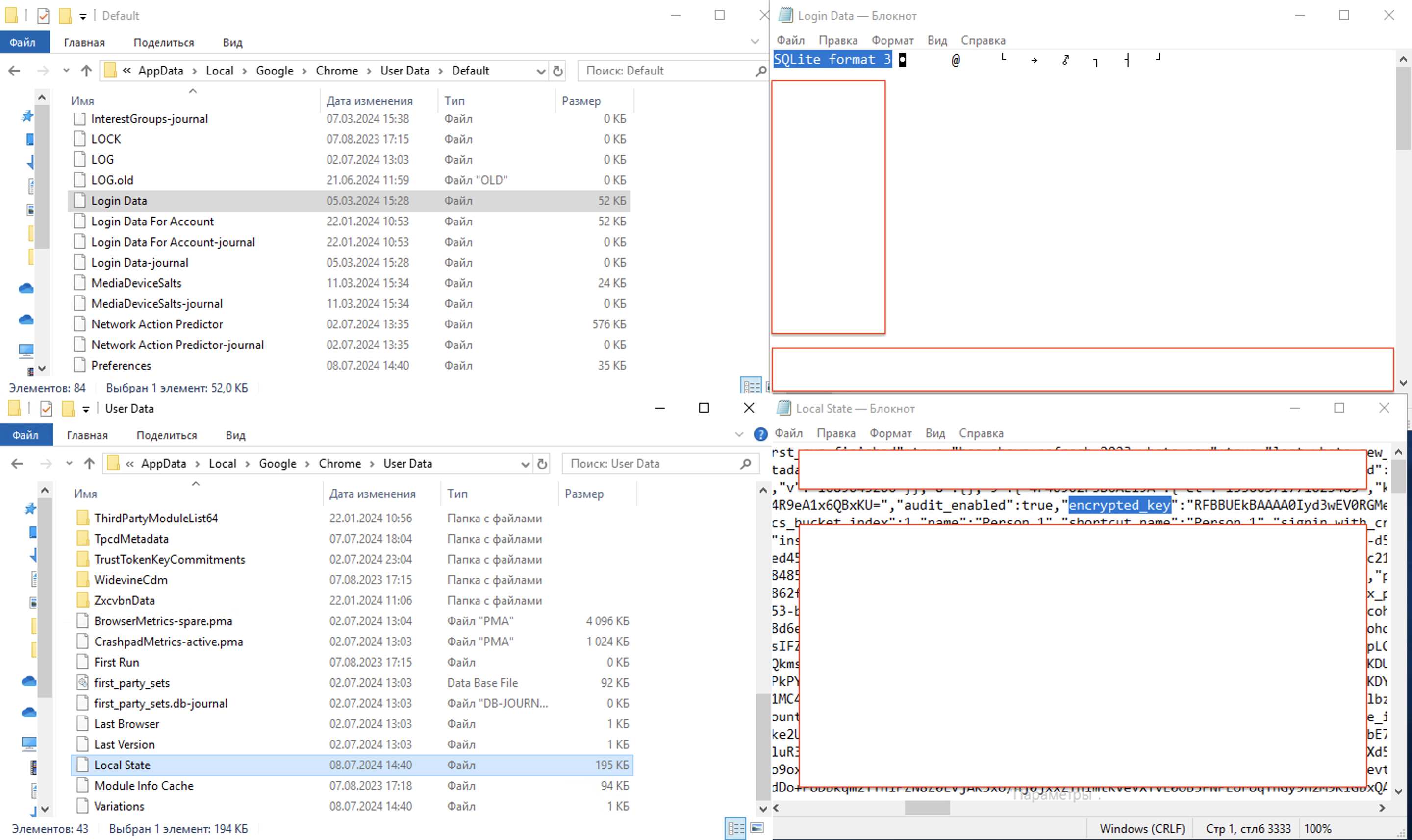Switch User Data view to details layout
Image resolution: width=1412 pixels, height=840 pixels.
click(735, 828)
